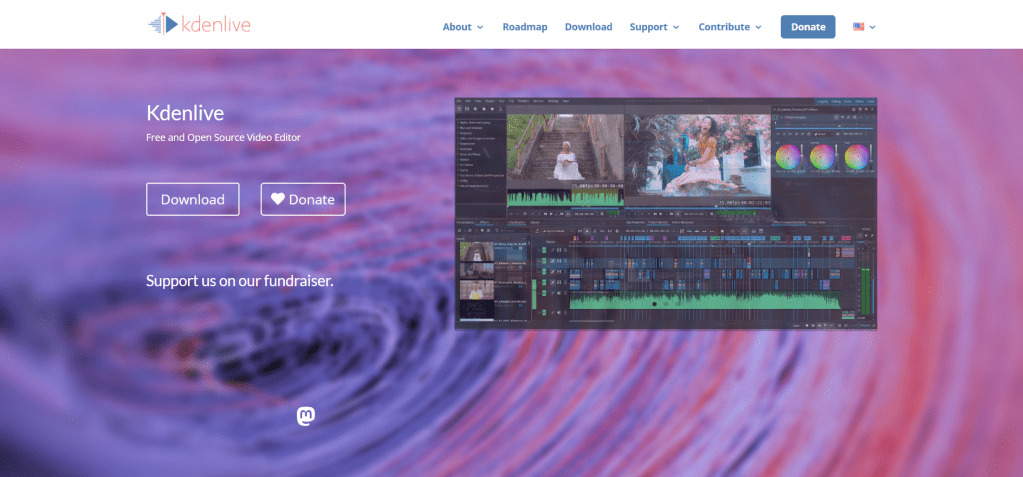
Task: Click the project monitor showing the laughing woman
Action: [698, 153]
